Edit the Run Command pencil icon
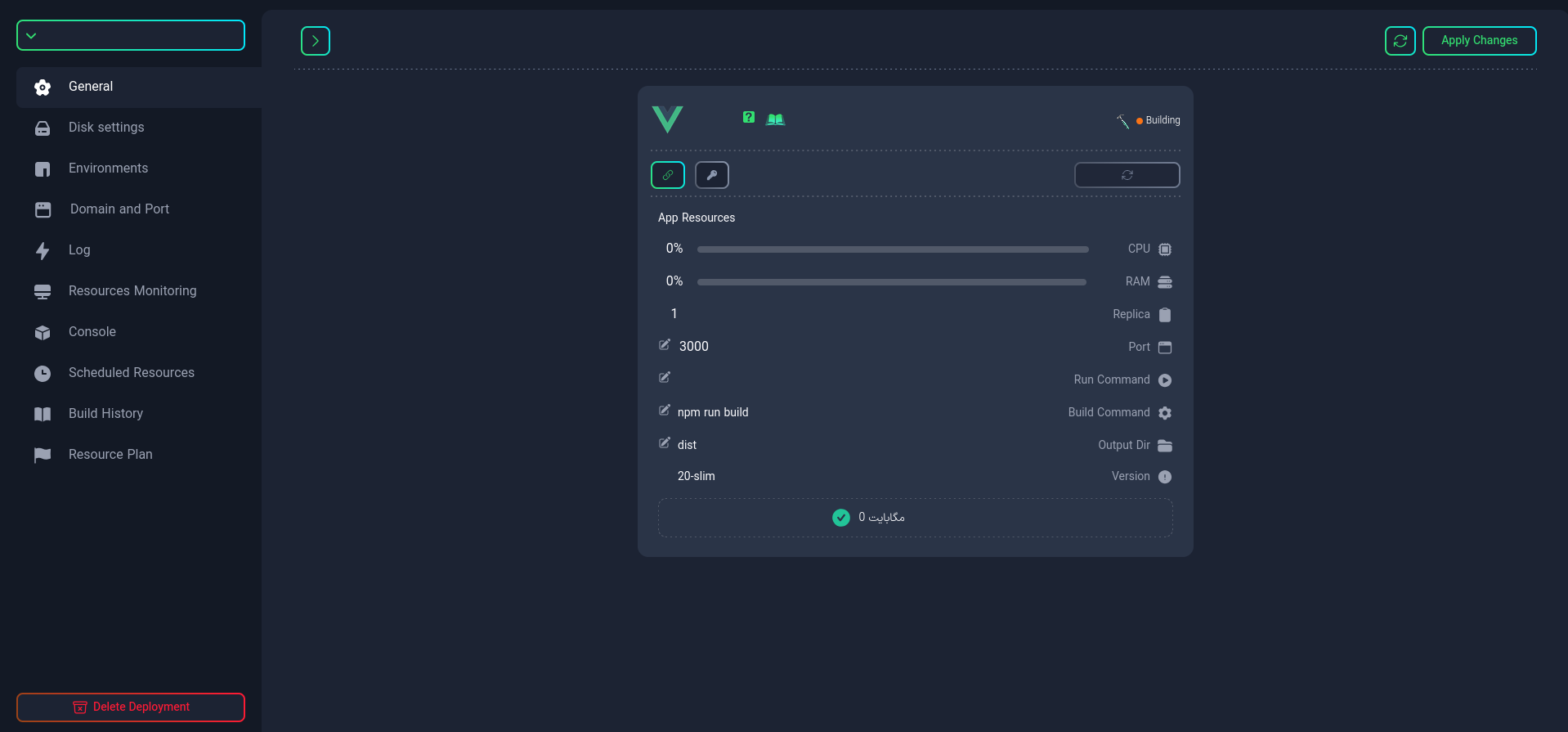The image size is (1568, 732). 665,378
